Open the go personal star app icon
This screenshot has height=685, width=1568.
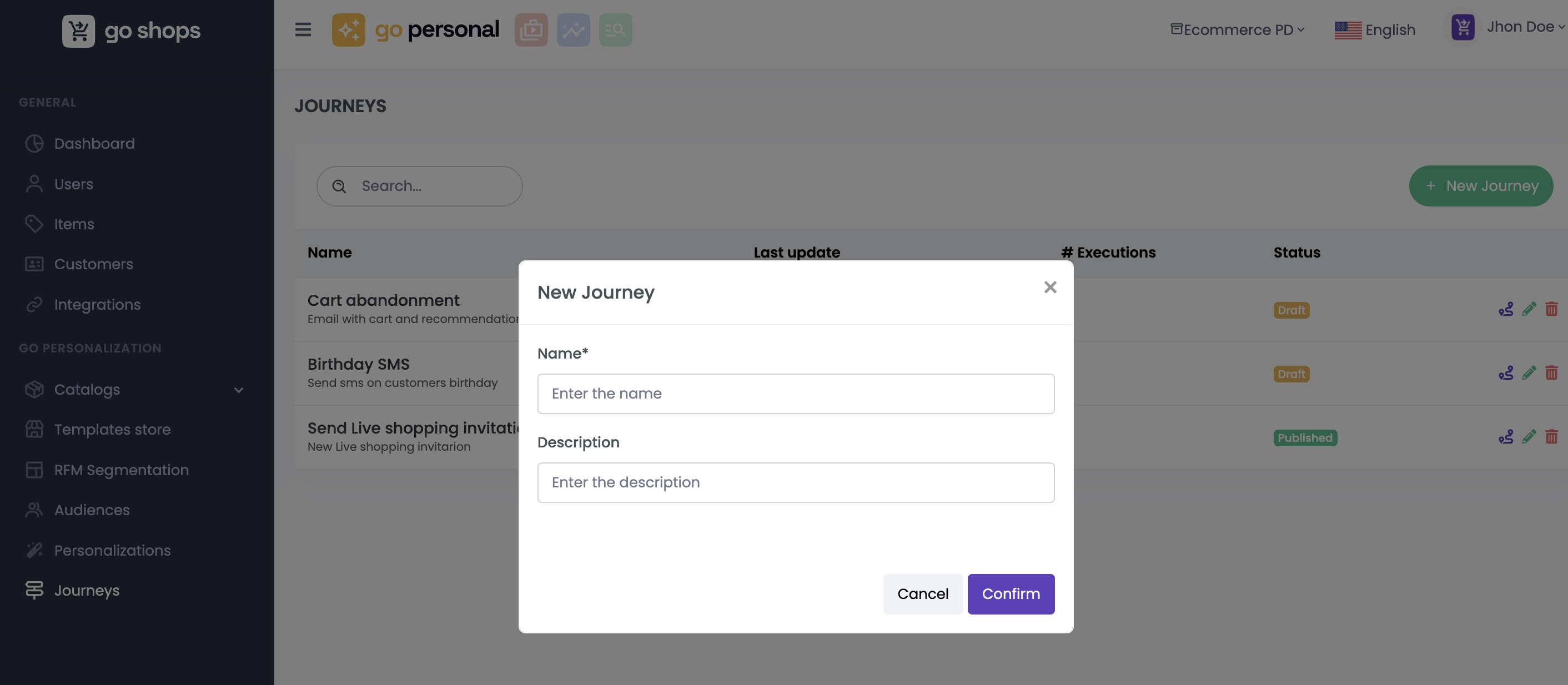click(348, 29)
